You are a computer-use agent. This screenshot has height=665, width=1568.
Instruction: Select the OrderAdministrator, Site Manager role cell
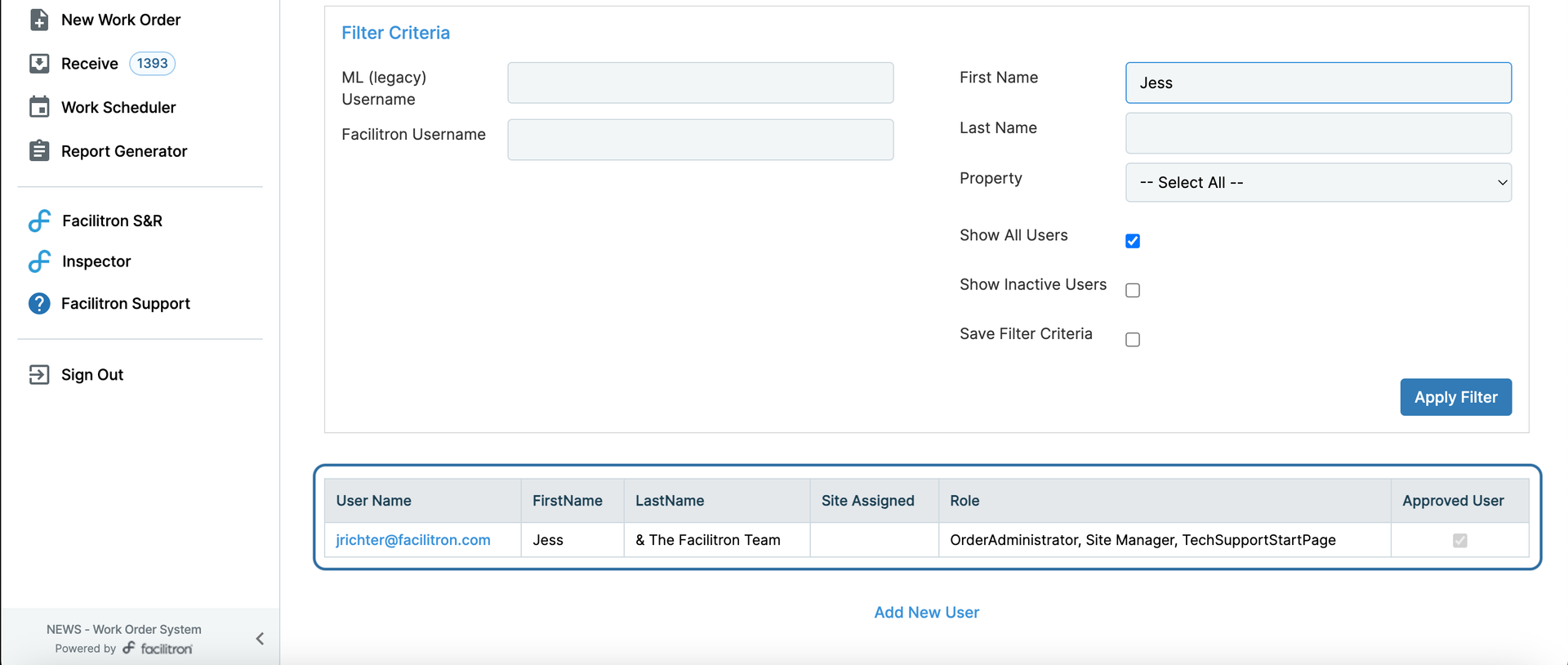point(1165,540)
